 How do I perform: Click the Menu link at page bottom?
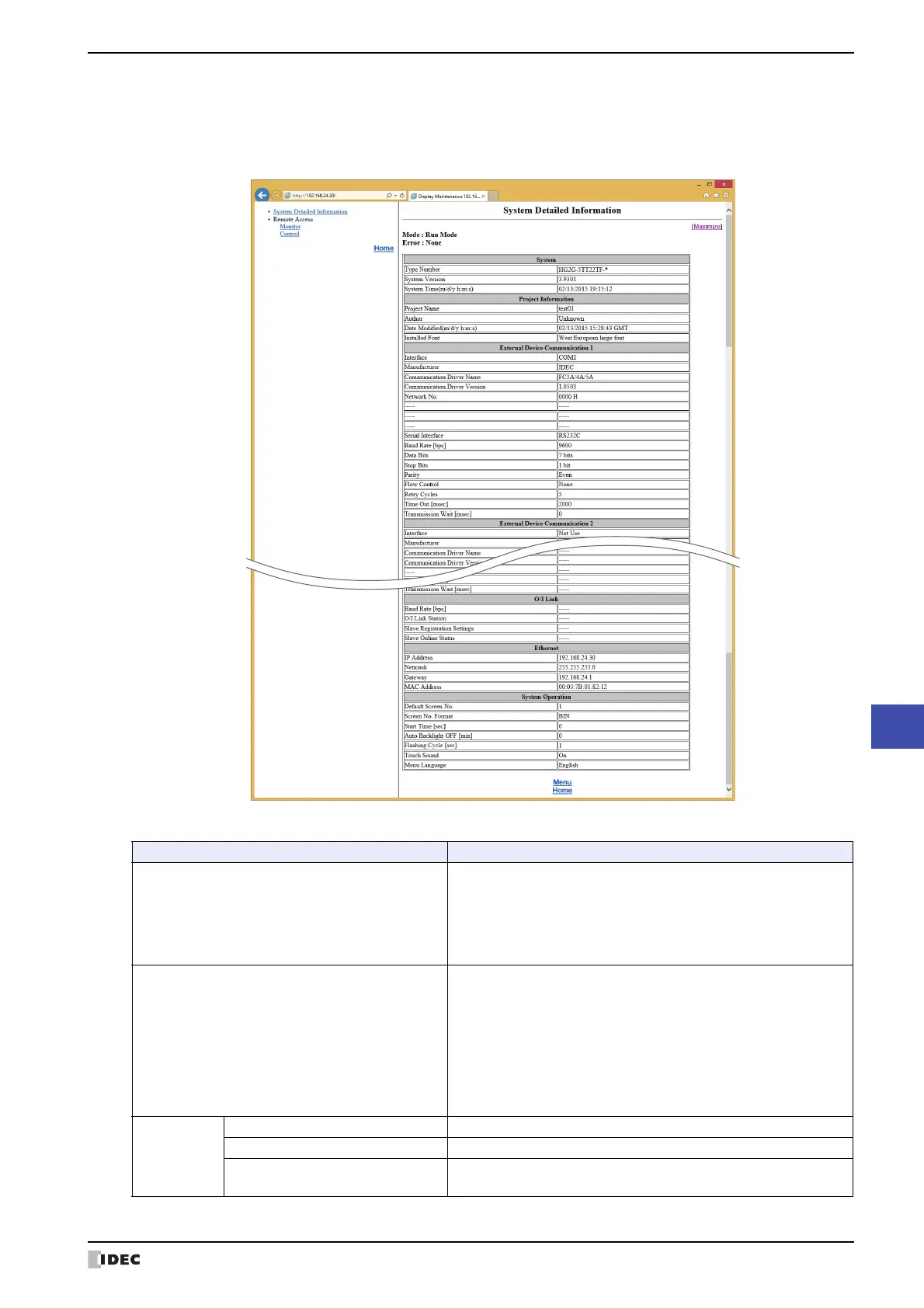562,782
